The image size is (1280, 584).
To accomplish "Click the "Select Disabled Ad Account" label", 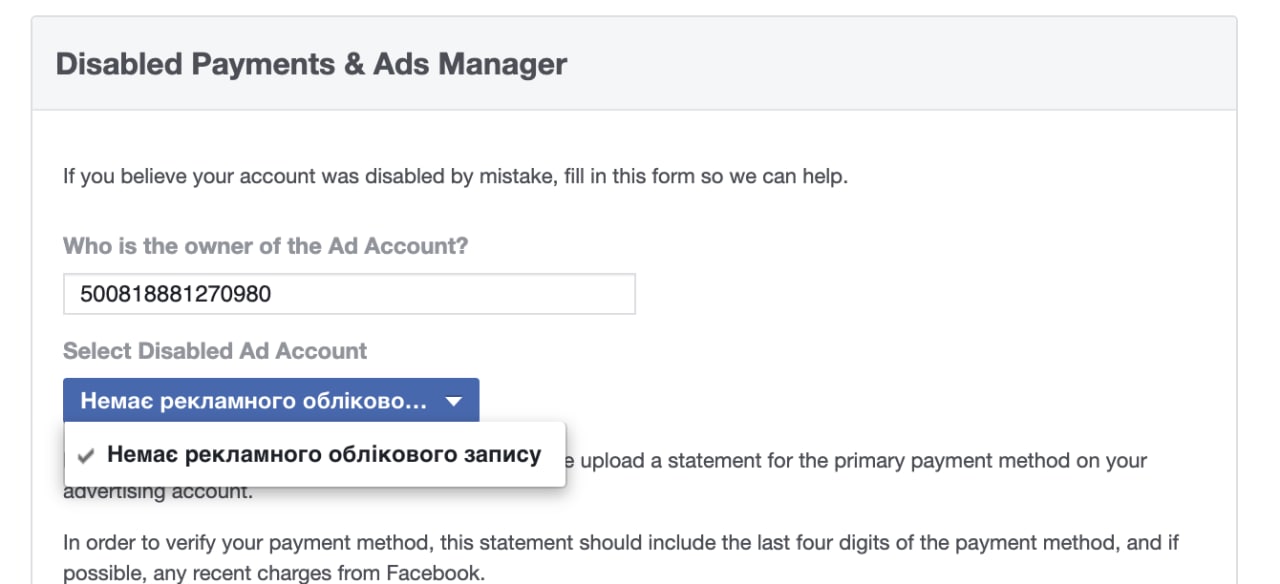I will pos(215,351).
